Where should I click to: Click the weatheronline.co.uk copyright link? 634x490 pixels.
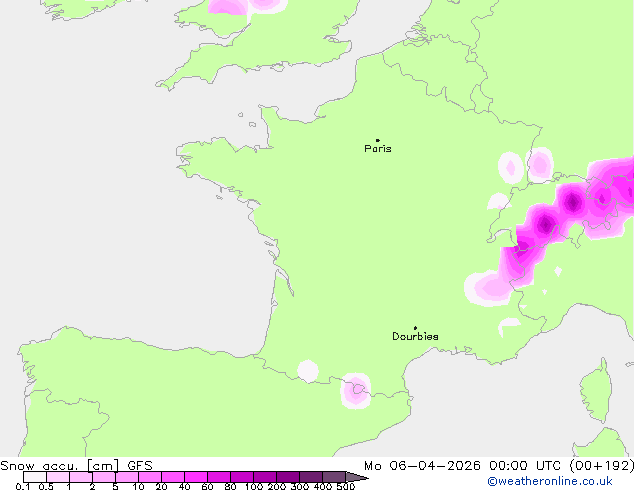[x=550, y=481]
